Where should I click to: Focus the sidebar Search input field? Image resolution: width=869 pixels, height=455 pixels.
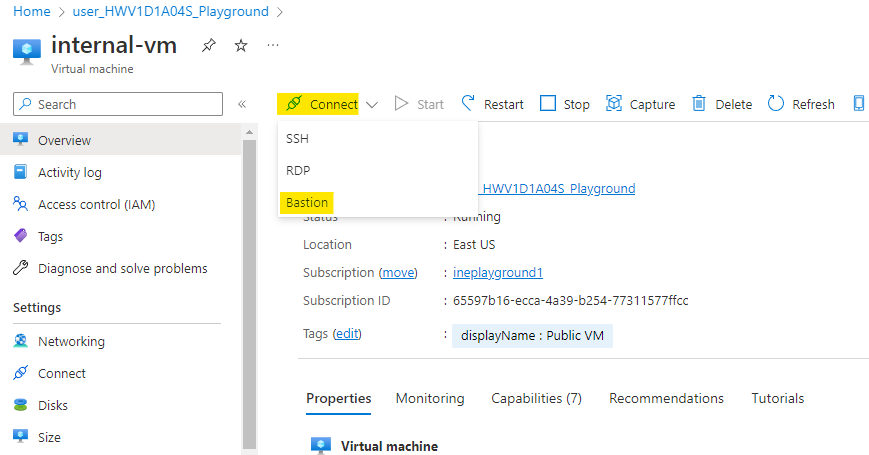point(118,104)
